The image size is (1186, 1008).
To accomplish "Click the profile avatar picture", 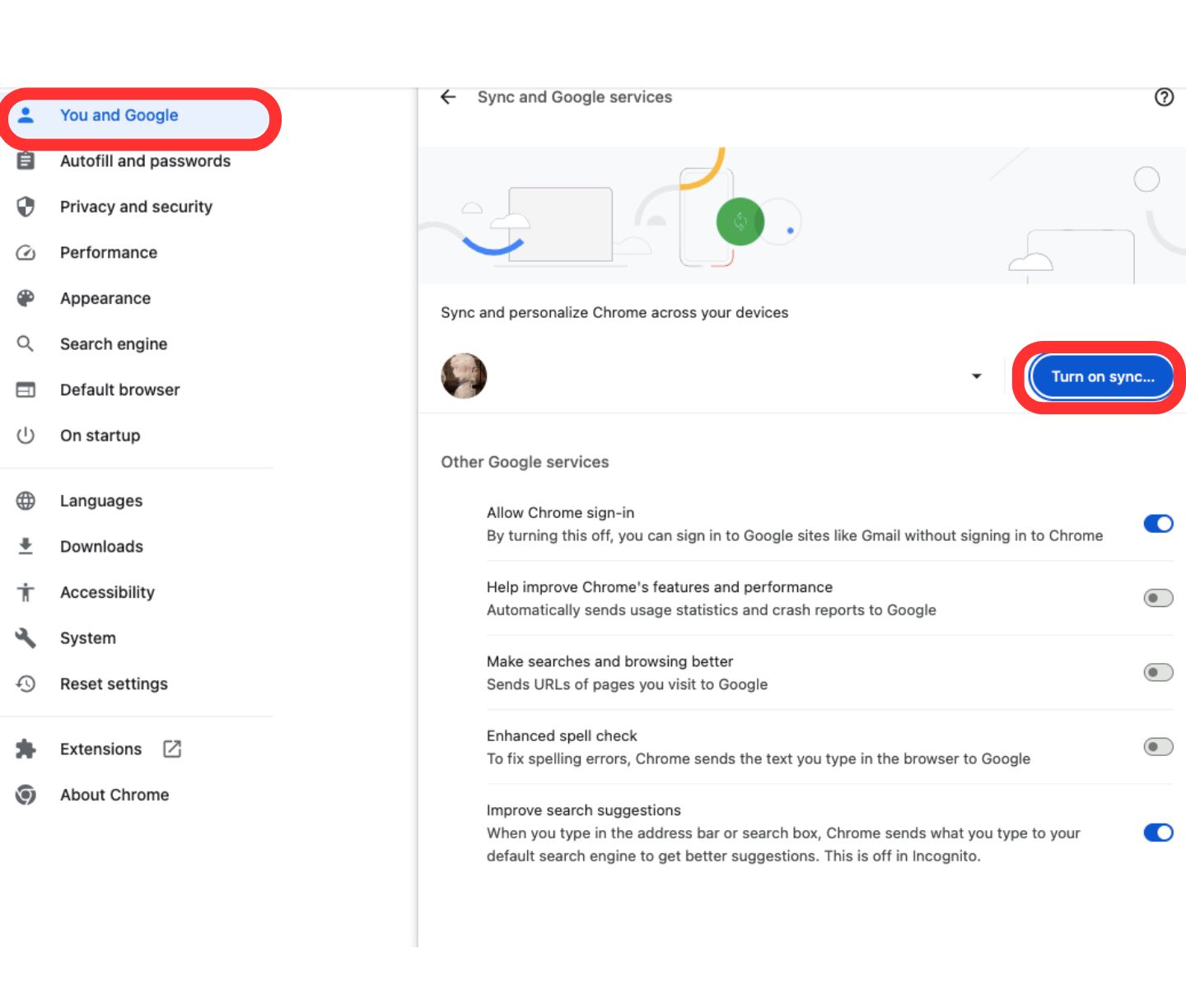I will click(464, 376).
